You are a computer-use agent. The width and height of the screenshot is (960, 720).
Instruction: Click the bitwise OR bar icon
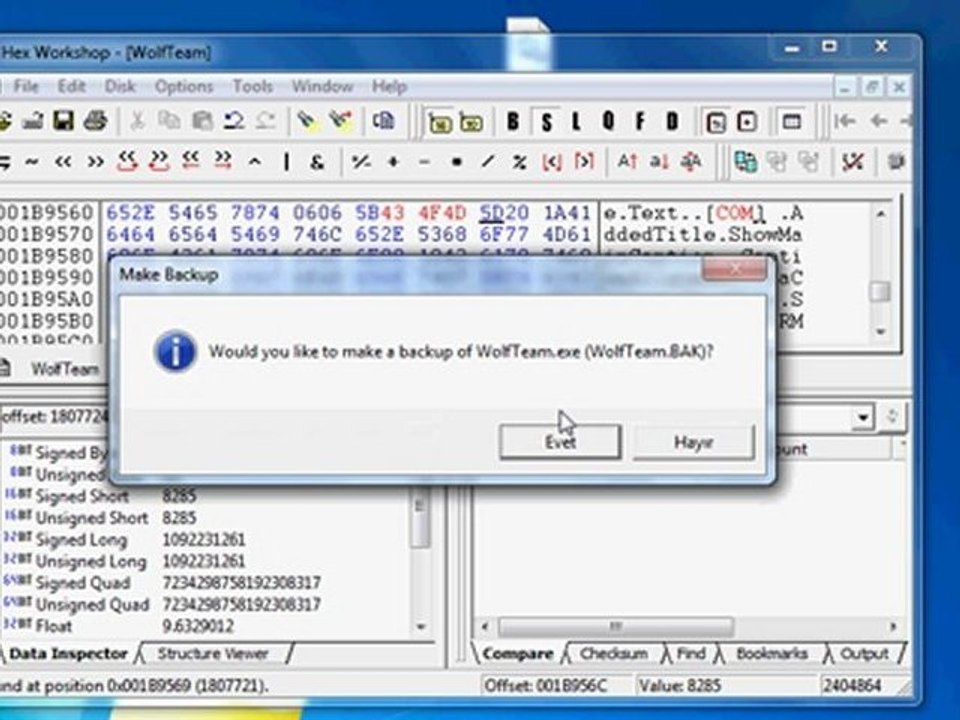pos(286,162)
